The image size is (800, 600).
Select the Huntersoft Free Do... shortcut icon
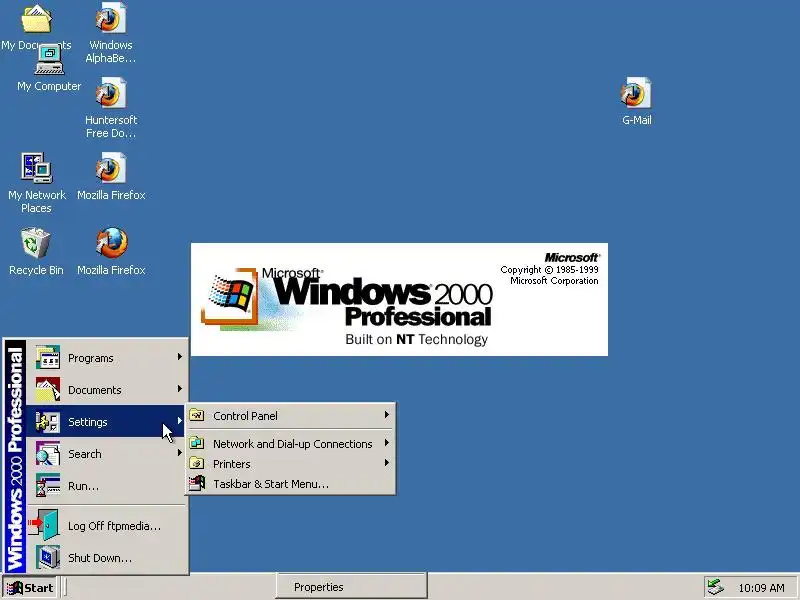(111, 93)
